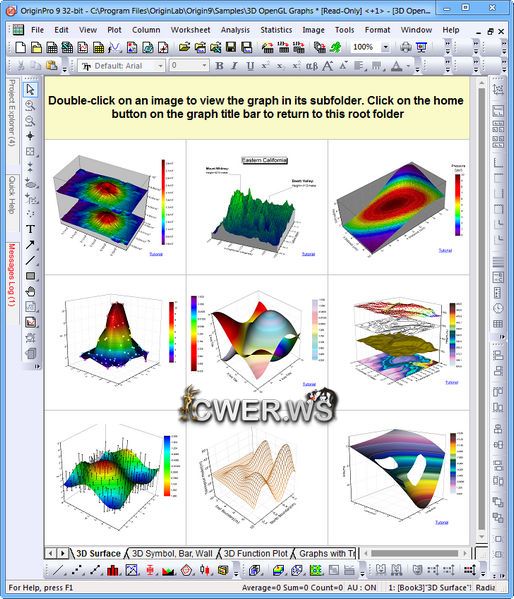
Task: Select the Eastern California graph thumbnail
Action: [257, 207]
